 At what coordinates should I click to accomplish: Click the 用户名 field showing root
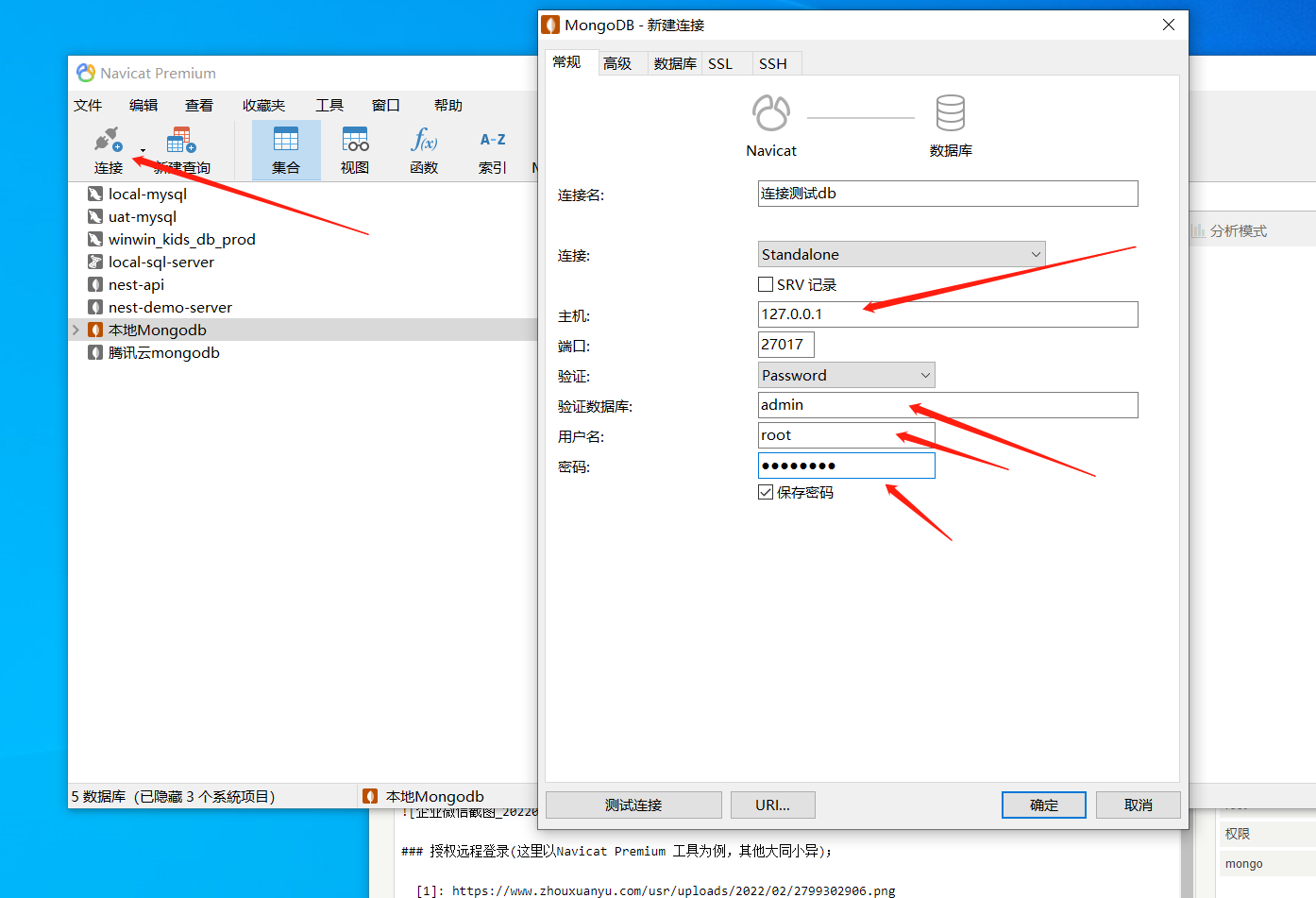[847, 435]
